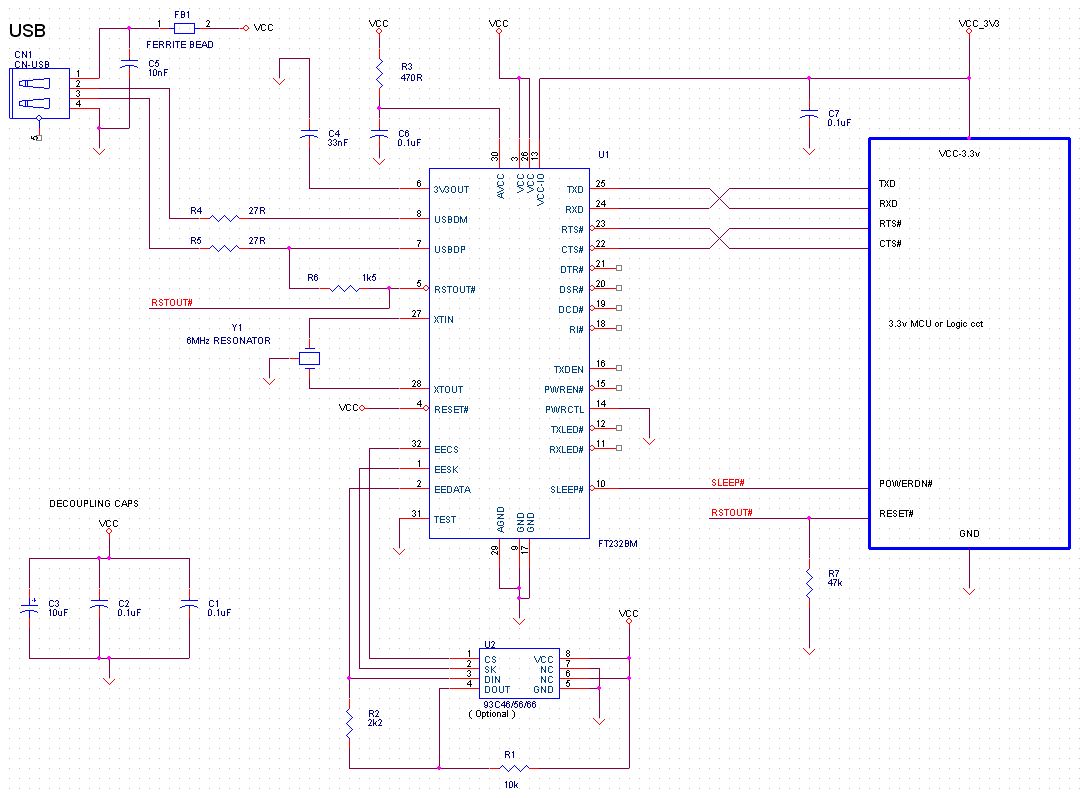Select capacitor C1 0.1uF symbol
Image resolution: width=1087 pixels, height=798 pixels.
189,605
